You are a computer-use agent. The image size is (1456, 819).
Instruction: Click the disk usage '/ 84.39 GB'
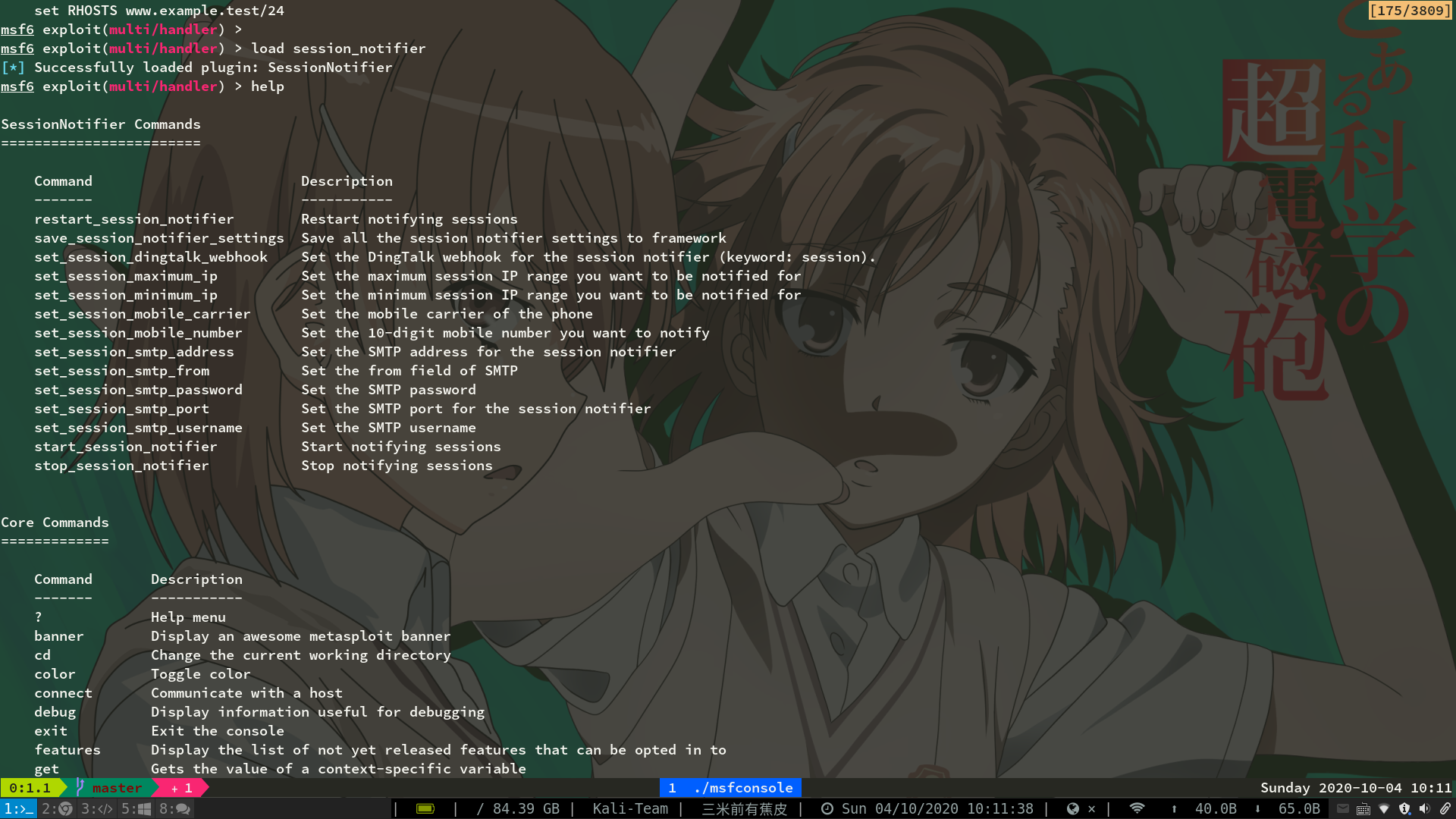[x=518, y=809]
